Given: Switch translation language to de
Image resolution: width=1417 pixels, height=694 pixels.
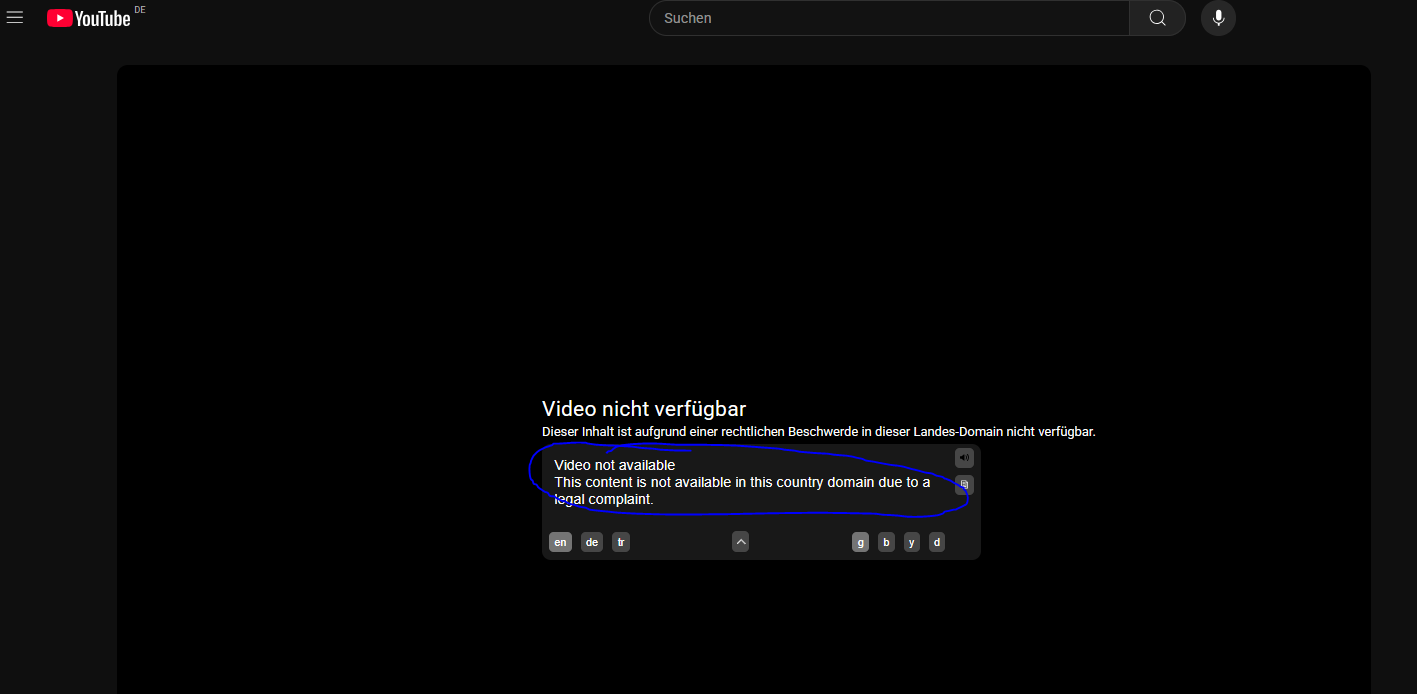Looking at the screenshot, I should (592, 542).
